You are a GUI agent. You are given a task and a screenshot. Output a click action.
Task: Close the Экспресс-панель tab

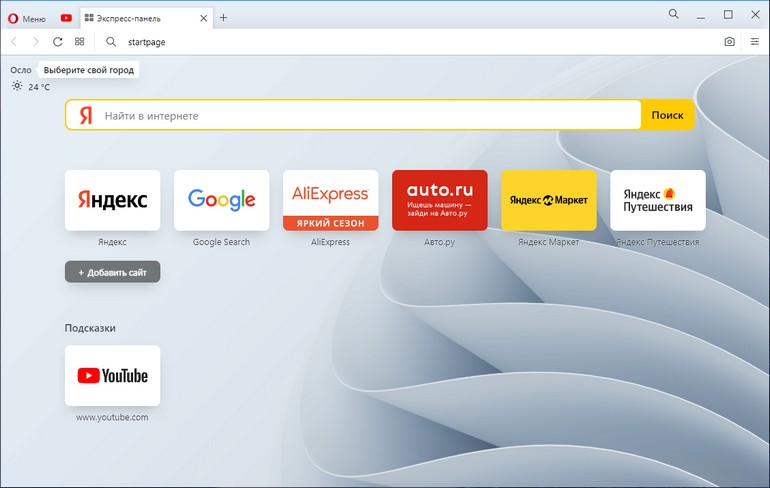(204, 17)
